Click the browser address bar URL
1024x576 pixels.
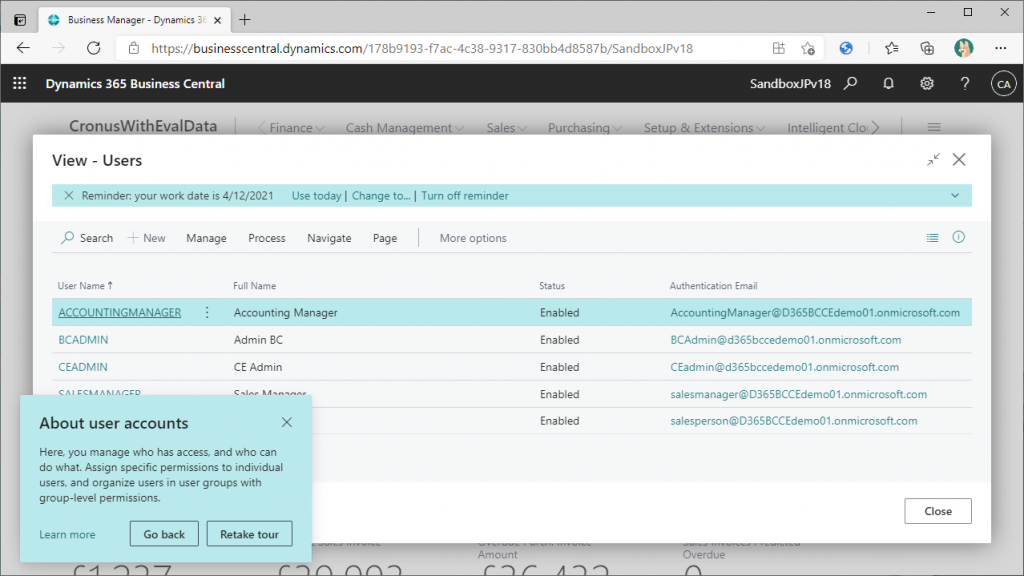422,48
